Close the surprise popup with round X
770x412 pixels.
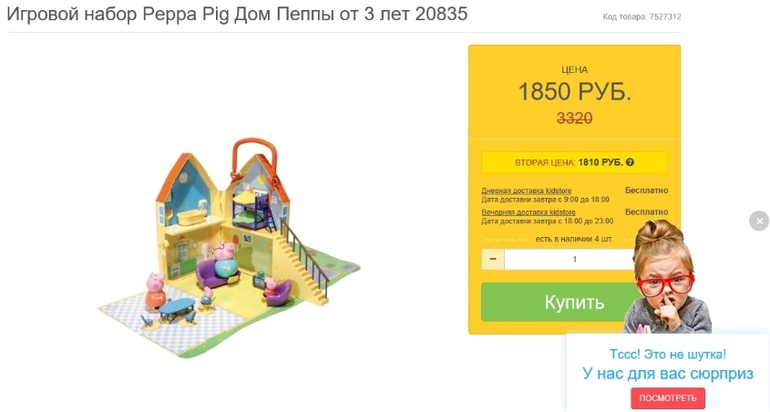[x=759, y=221]
